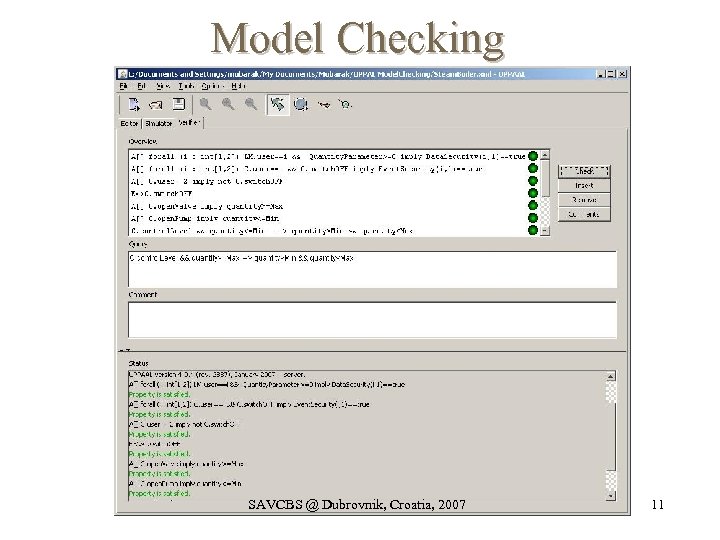Image resolution: width=720 pixels, height=540 pixels.
Task: Click Overview list scroll-down arrow
Action: coord(545,231)
